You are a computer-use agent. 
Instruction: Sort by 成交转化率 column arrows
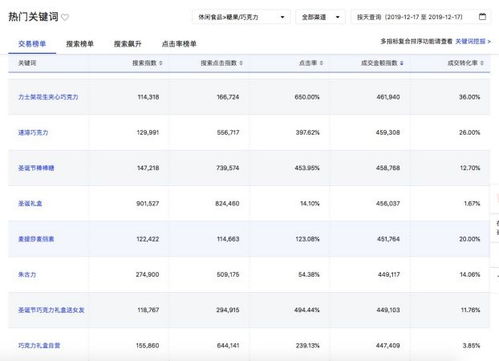tap(482, 63)
